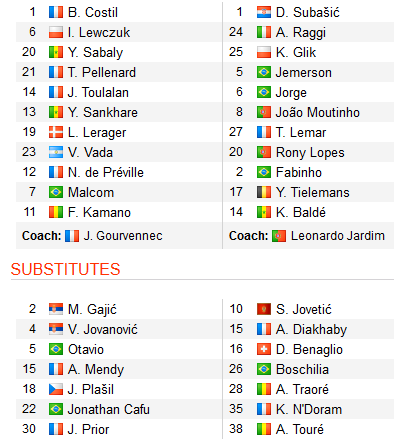
Task: Open player link João Moutinho
Action: pos(318,113)
